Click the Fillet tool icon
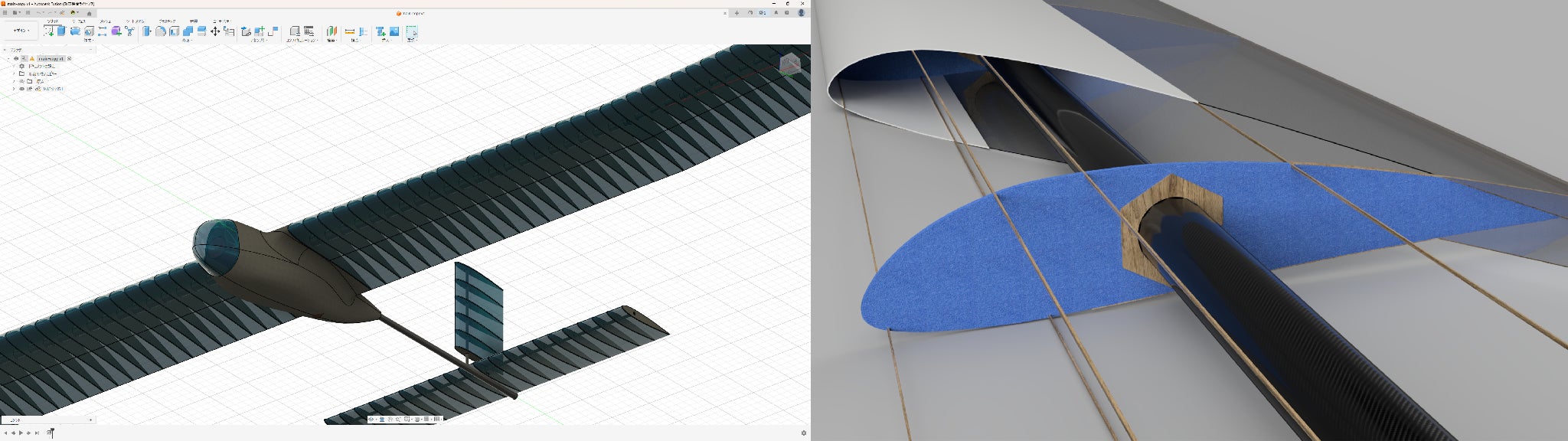 (x=161, y=31)
